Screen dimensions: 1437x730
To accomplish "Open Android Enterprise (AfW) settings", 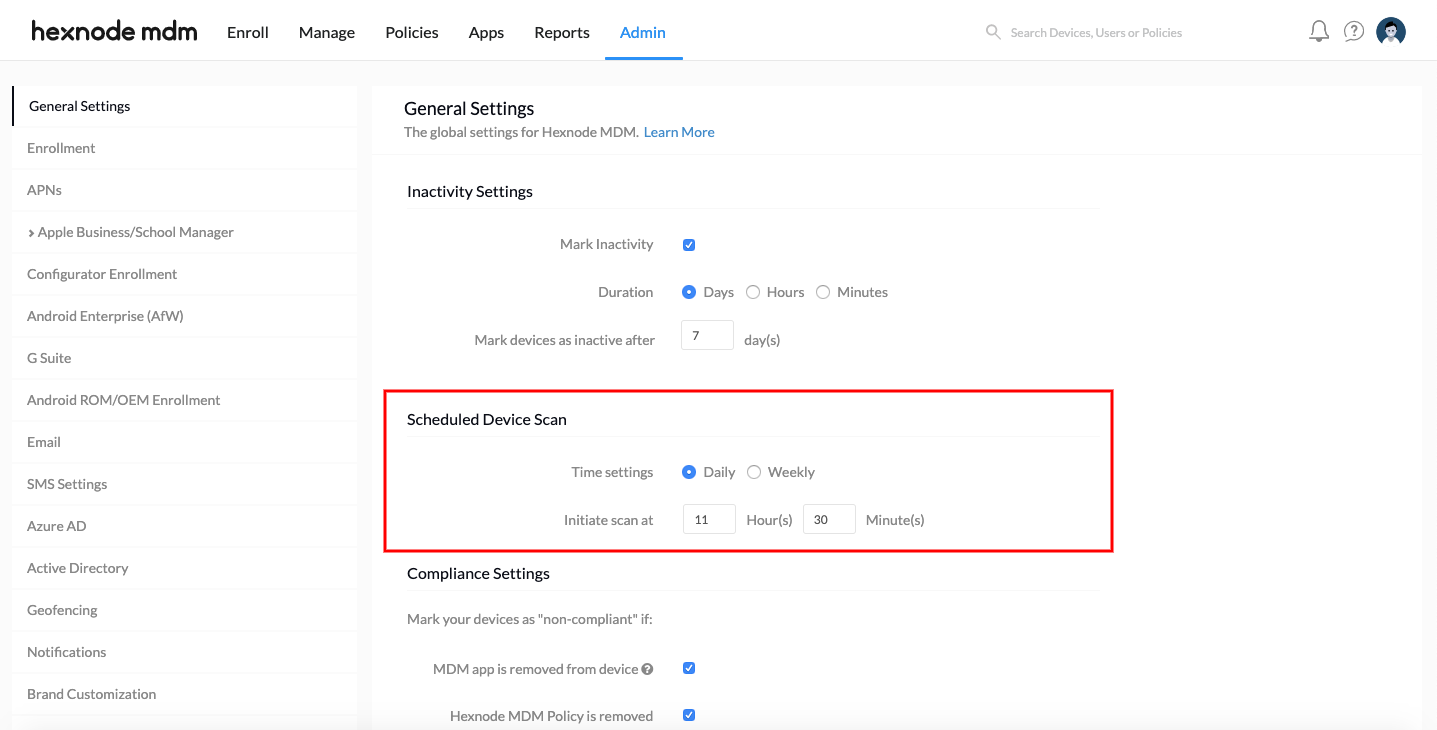I will tap(184, 316).
